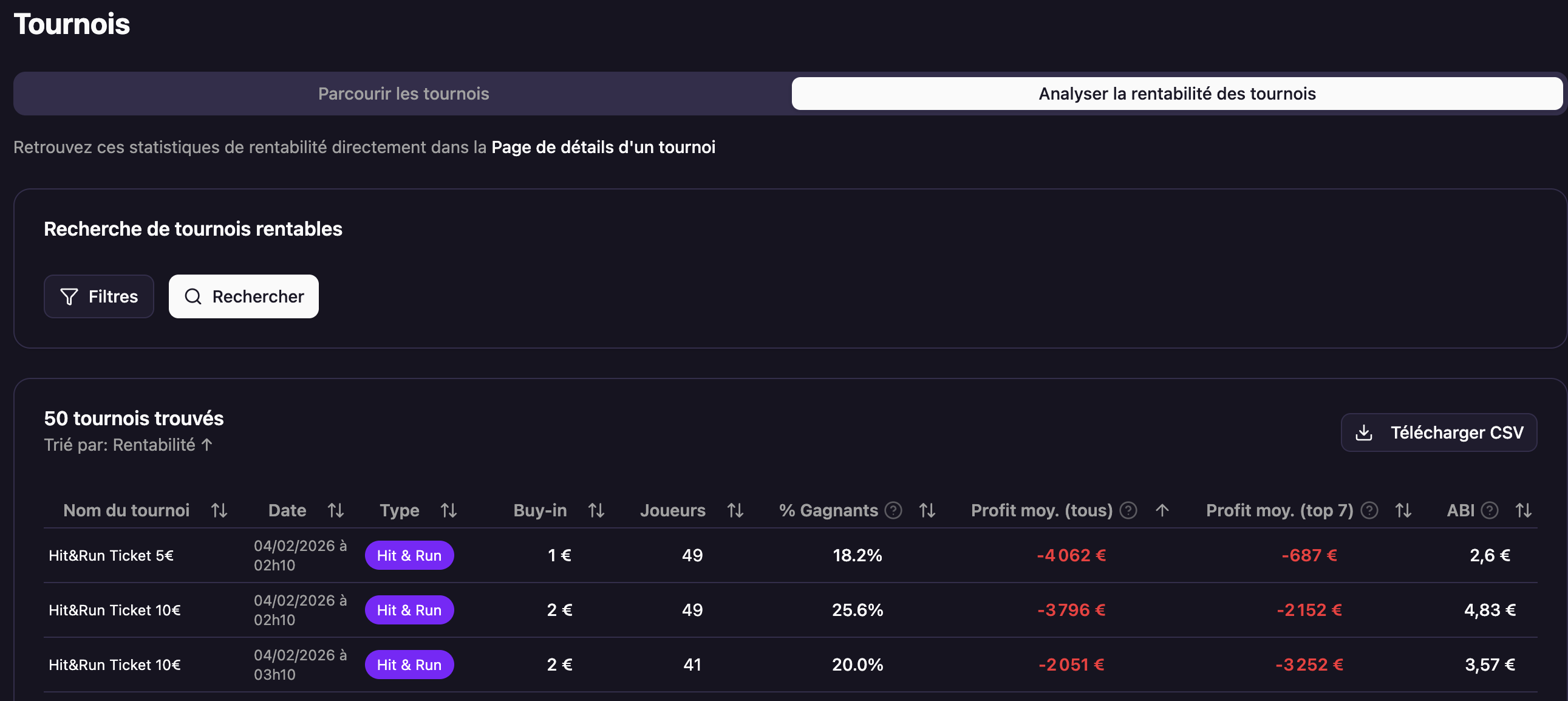Download results with Télécharger CSV
Screen dimensions: 1568x701
click(1439, 433)
